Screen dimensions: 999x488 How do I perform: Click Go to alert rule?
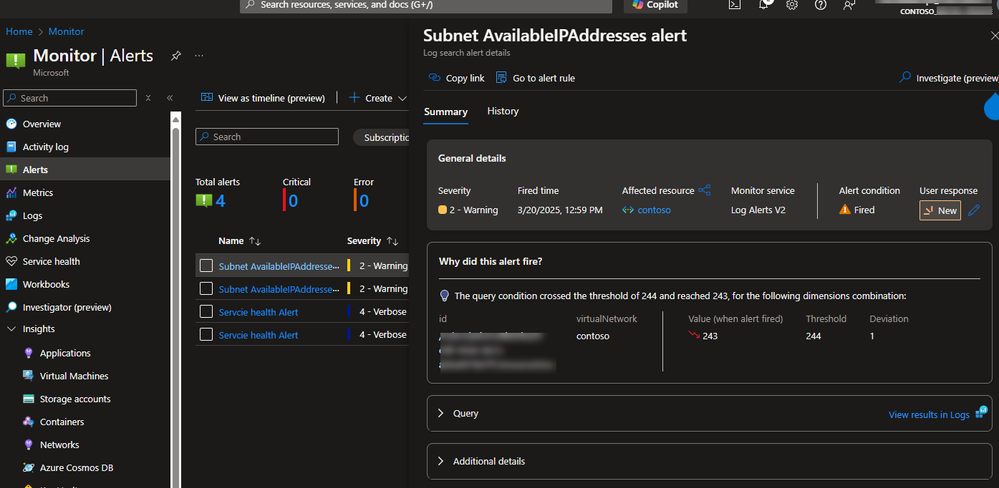535,78
